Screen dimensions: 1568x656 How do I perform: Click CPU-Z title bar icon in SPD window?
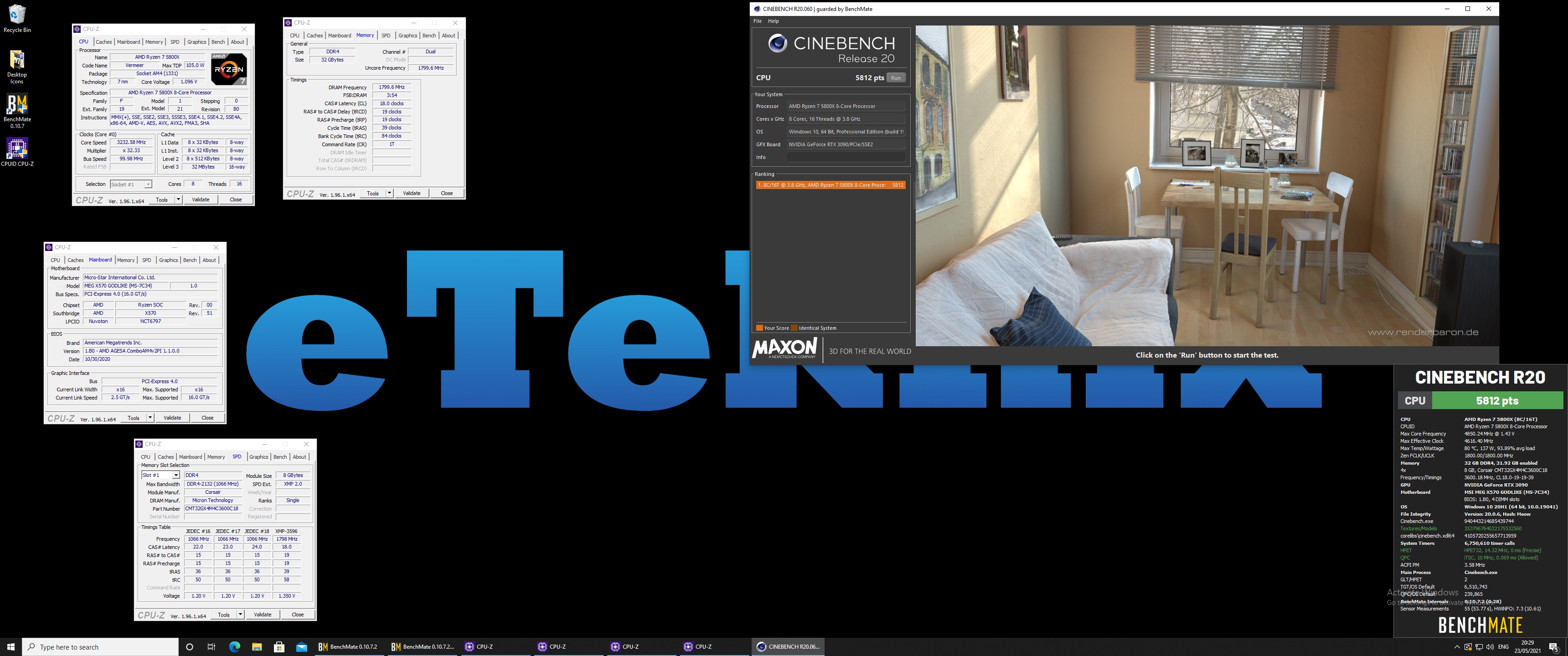[x=139, y=444]
